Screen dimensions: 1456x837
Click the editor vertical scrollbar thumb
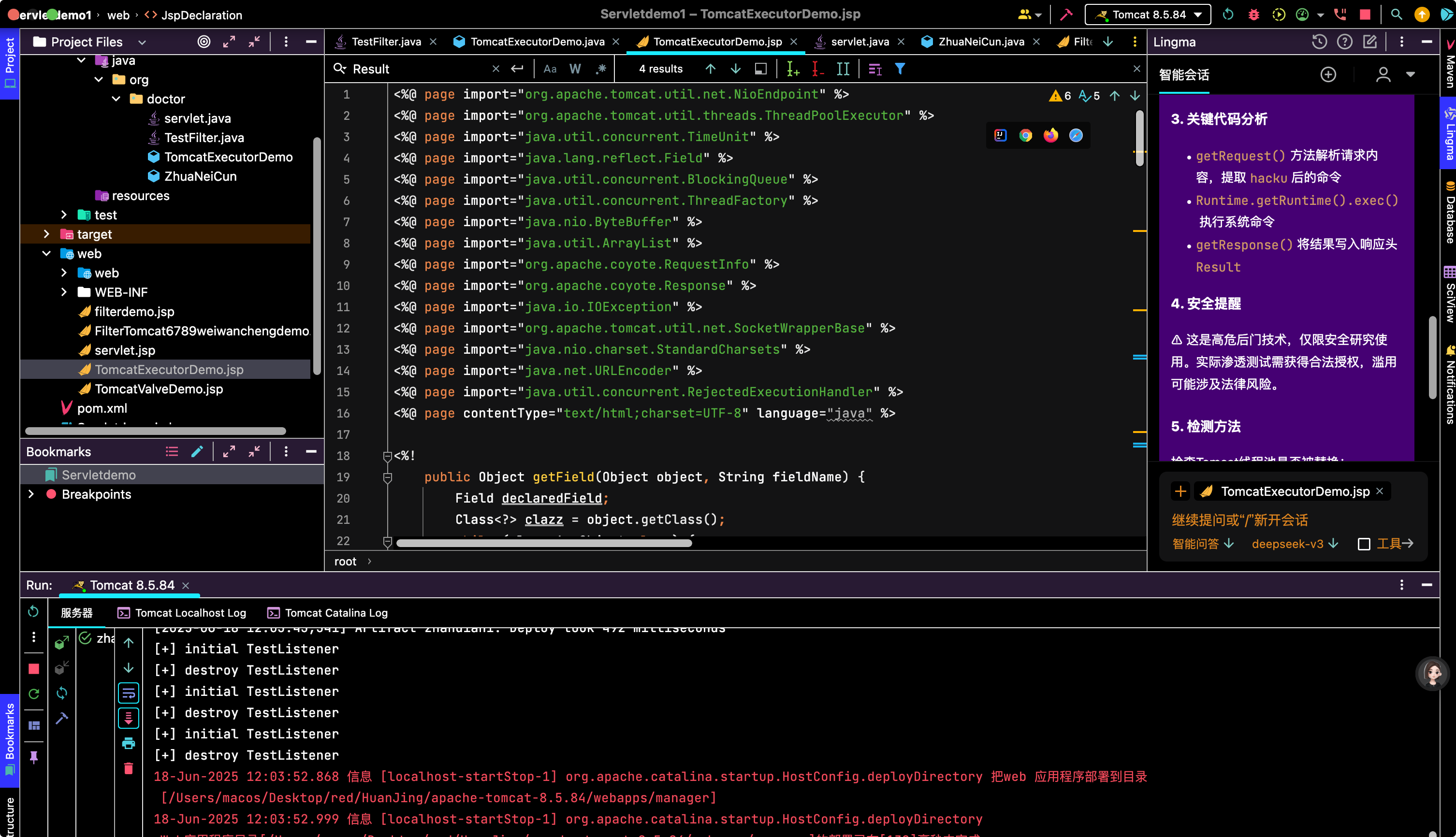1139,138
